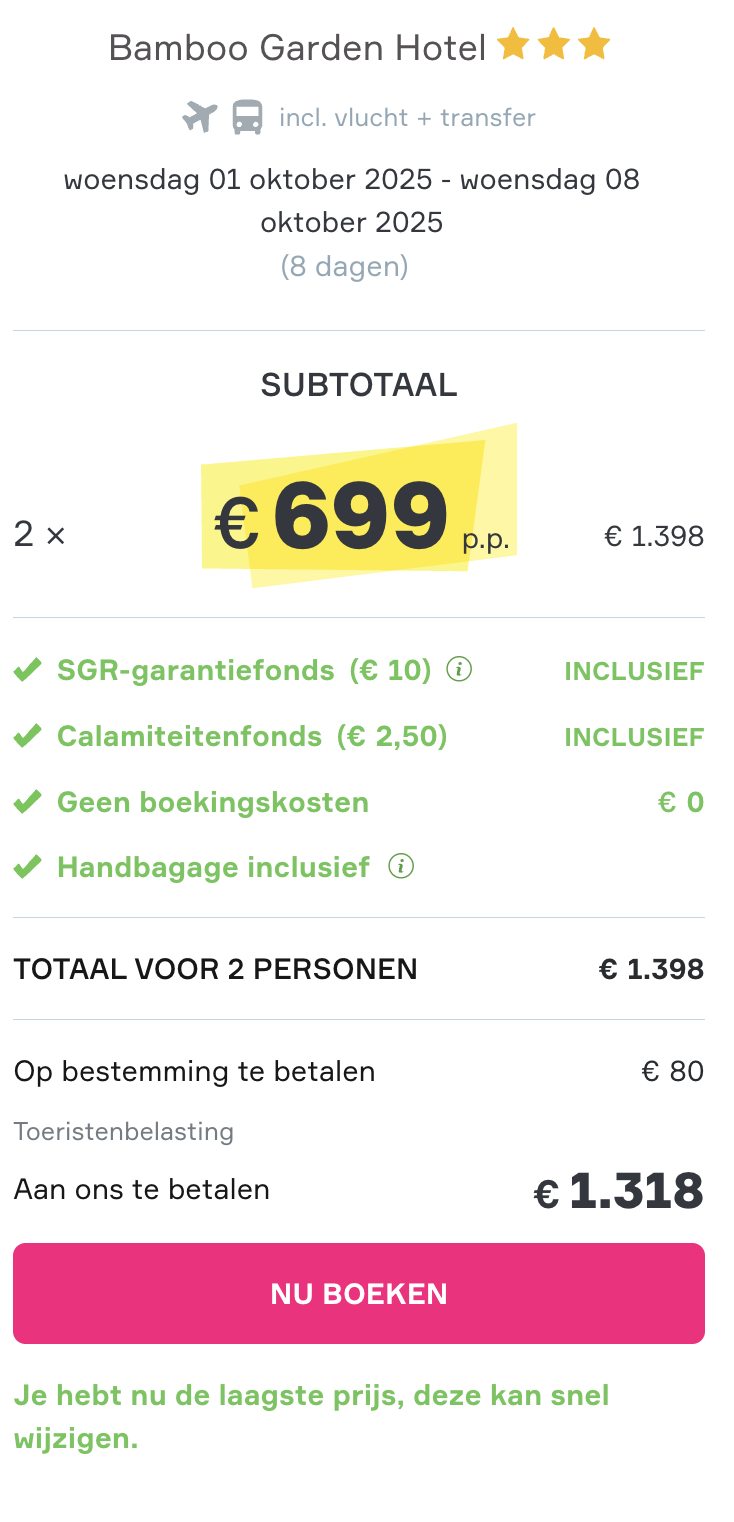Click the € 1.318 amount to pay
The image size is (734, 1522).
pos(618,1191)
